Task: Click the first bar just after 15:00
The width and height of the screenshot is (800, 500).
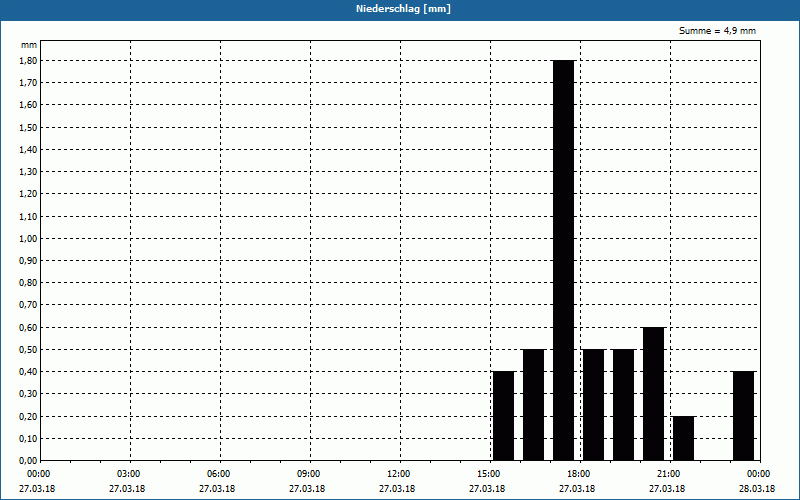Action: [x=504, y=416]
